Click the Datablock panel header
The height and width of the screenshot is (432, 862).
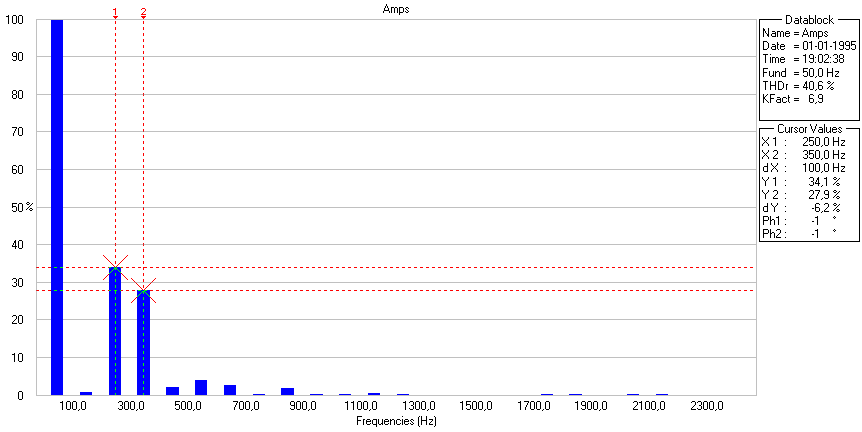[807, 20]
